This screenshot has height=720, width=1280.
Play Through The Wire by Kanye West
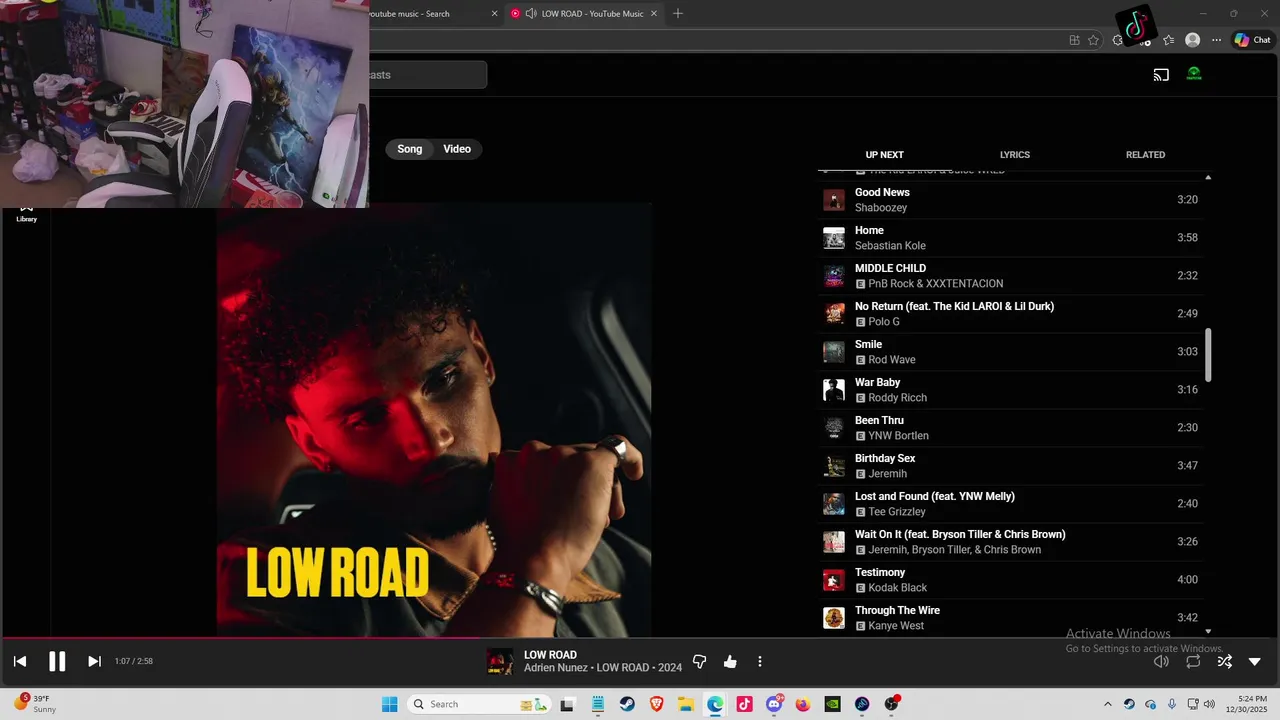point(1011,618)
